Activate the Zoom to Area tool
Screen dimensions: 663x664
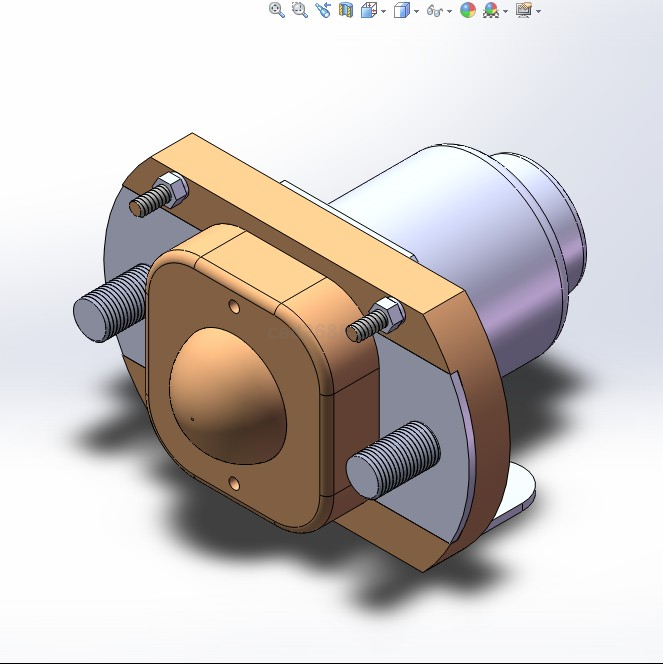pyautogui.click(x=299, y=10)
